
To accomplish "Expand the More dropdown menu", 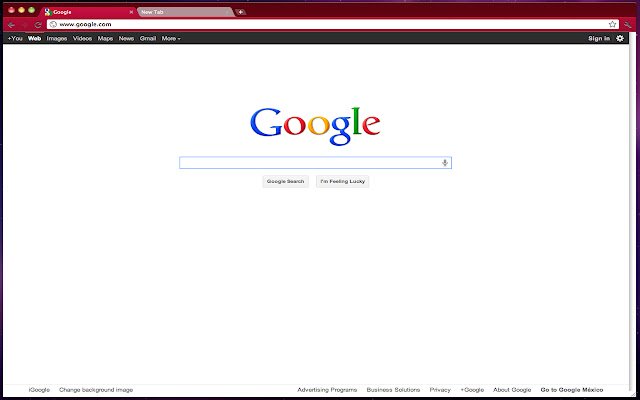I will click(x=171, y=38).
